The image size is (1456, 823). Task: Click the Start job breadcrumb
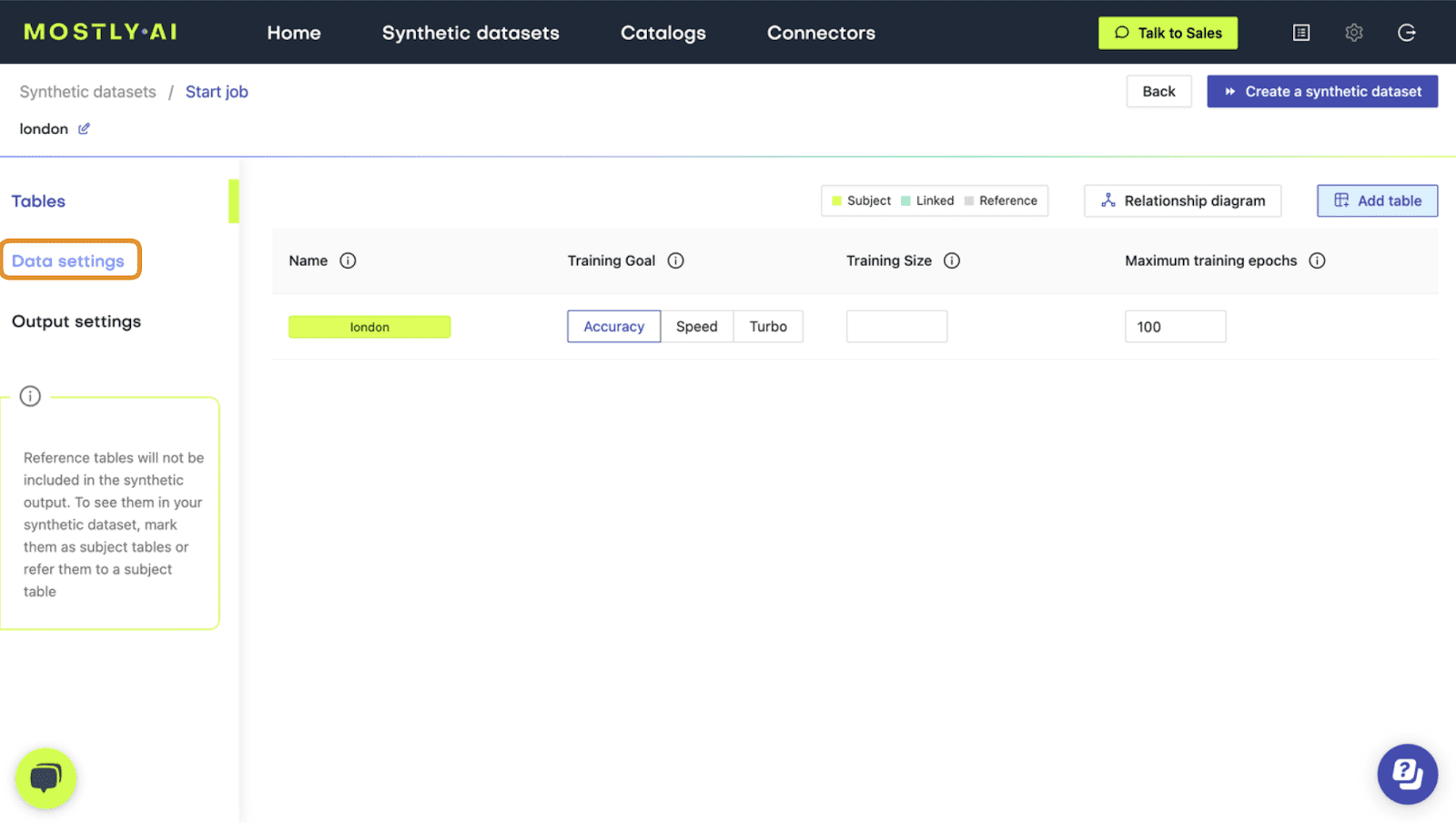[x=217, y=92]
